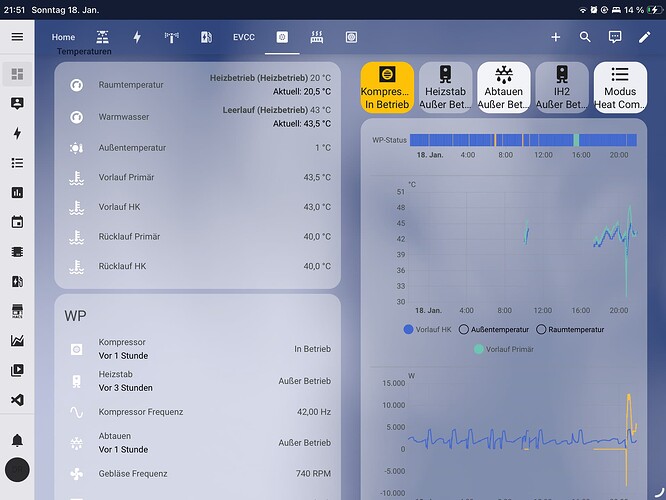Open Heizstab row in WP card
Screen dimensions: 666x500
click(x=198, y=381)
